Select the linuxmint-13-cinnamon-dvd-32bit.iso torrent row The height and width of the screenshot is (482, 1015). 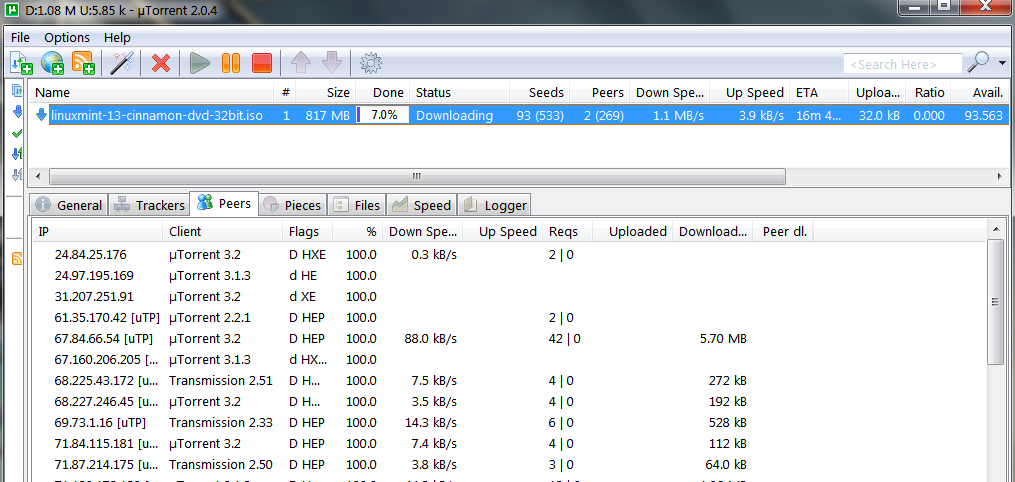[157, 115]
